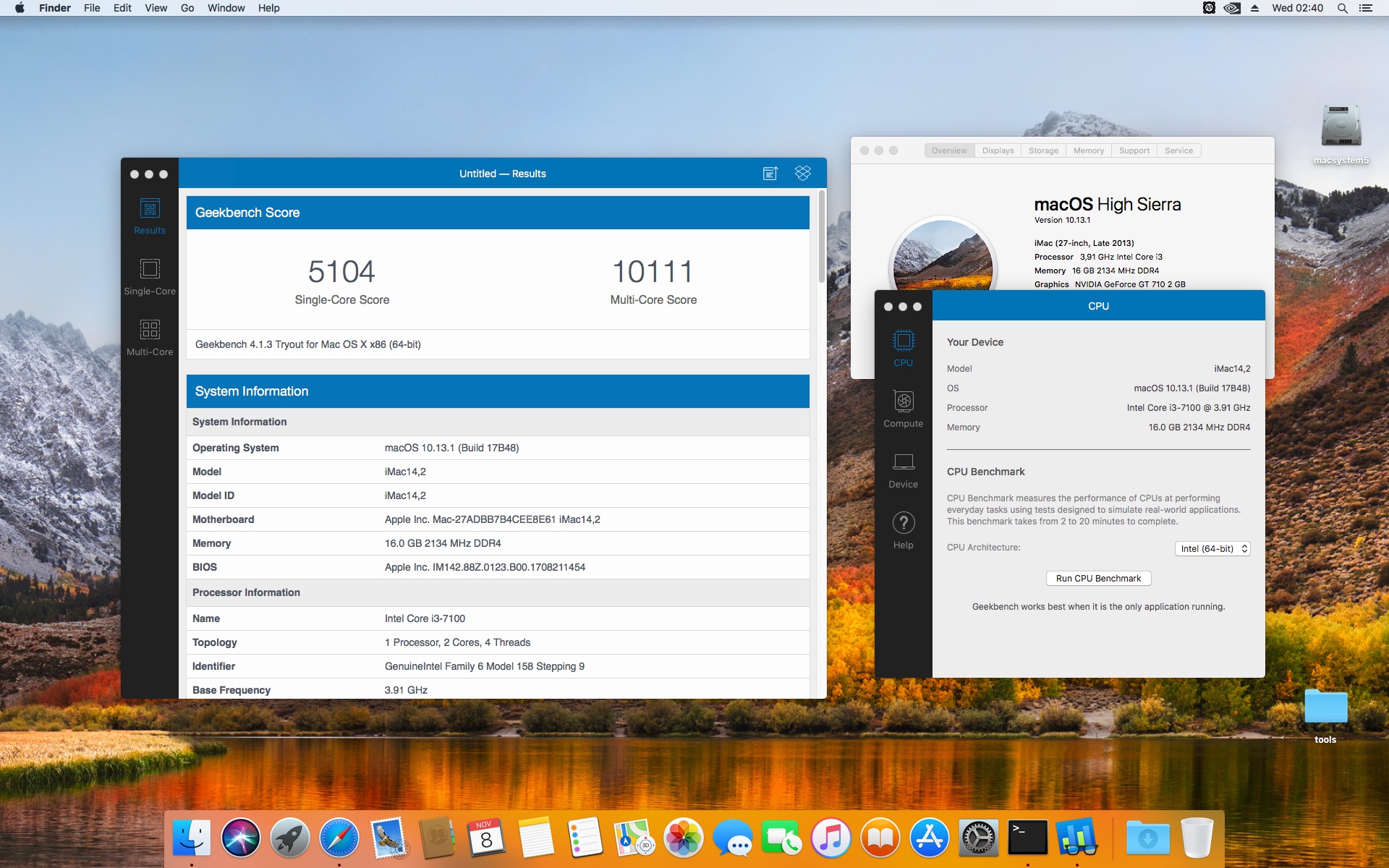The image size is (1389, 868).
Task: Launch Terminal from the Dock
Action: (x=1027, y=838)
